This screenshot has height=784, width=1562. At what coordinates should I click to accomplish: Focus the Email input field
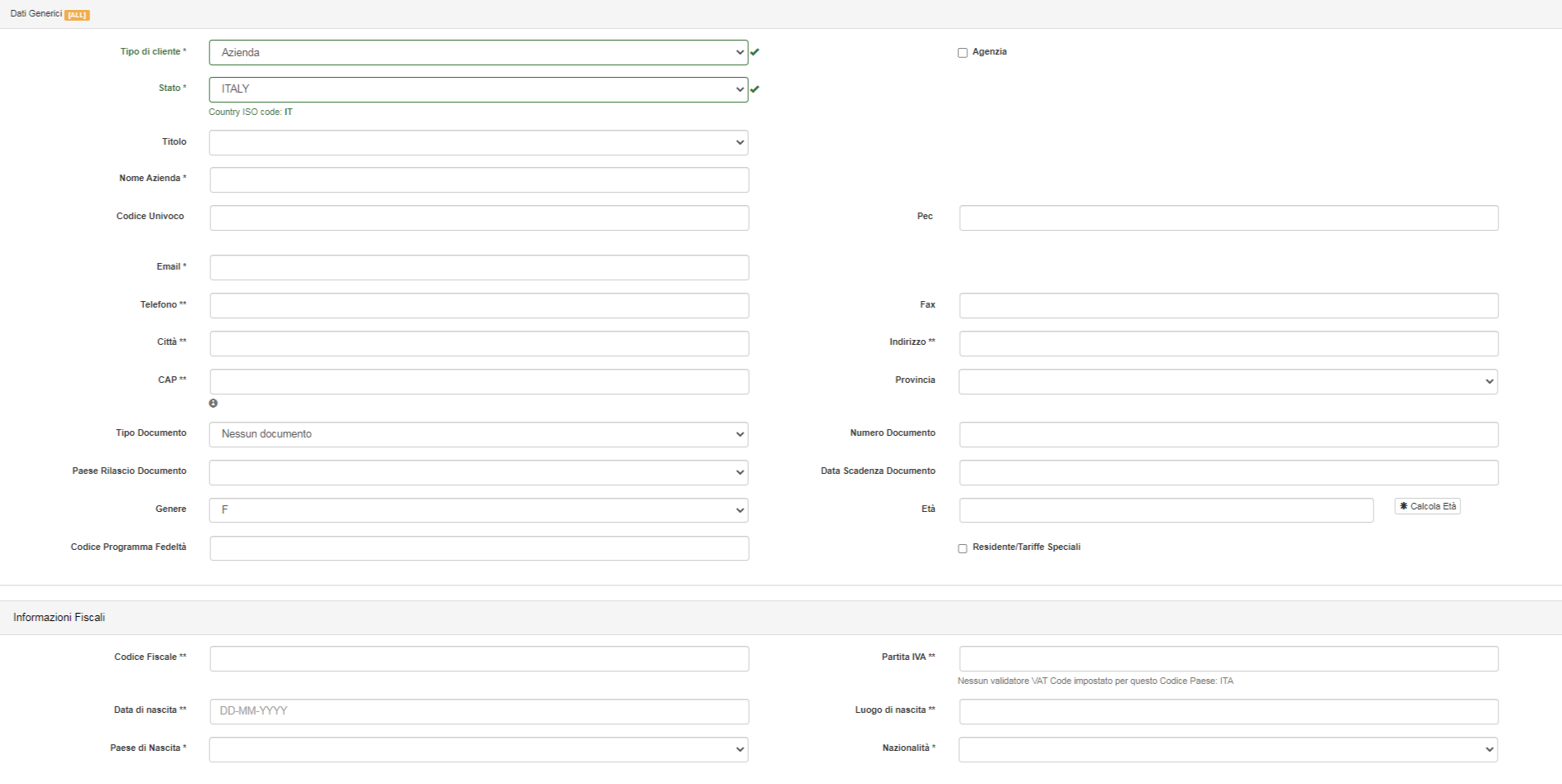point(479,267)
